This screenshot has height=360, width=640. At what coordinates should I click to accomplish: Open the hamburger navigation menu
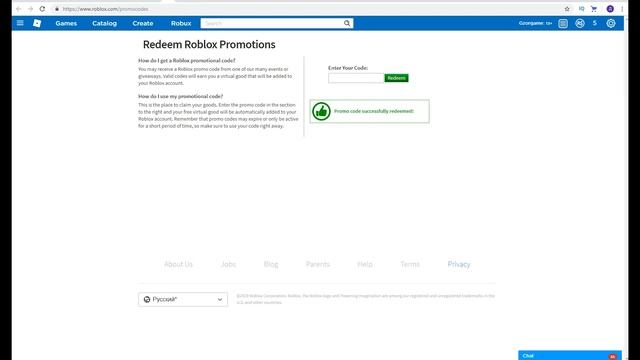pos(20,23)
